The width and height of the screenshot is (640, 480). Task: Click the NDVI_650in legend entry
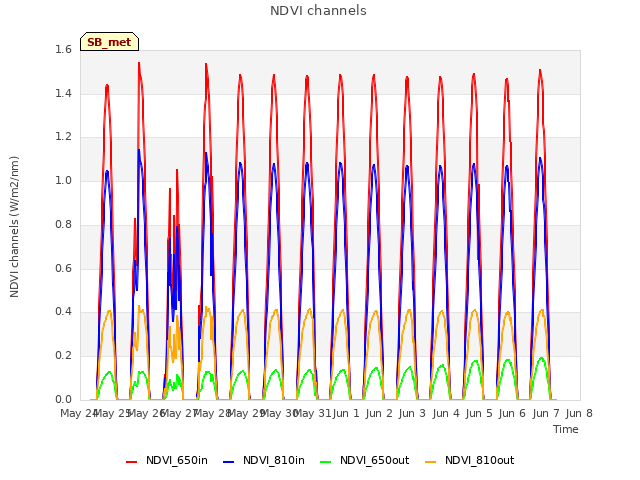[167, 460]
